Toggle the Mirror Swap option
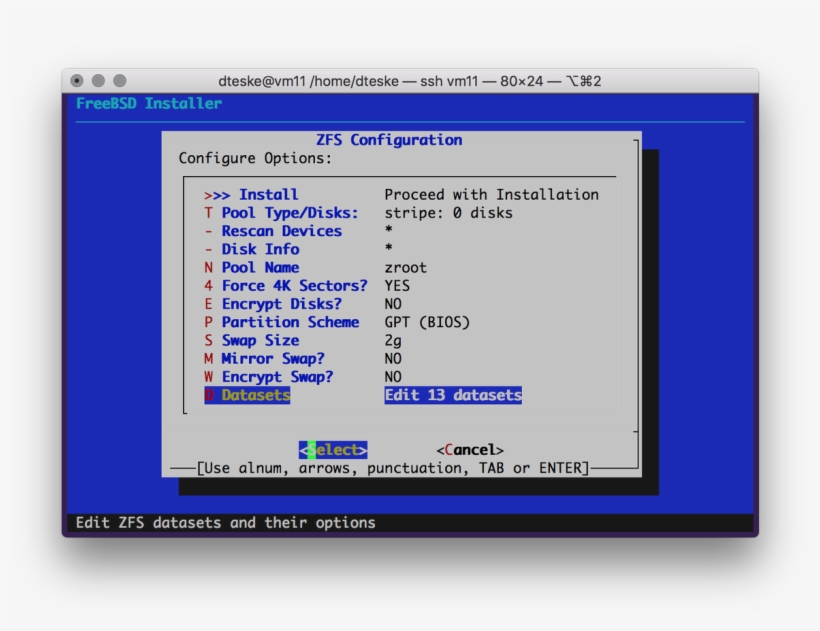The width and height of the screenshot is (820, 631). (273, 359)
